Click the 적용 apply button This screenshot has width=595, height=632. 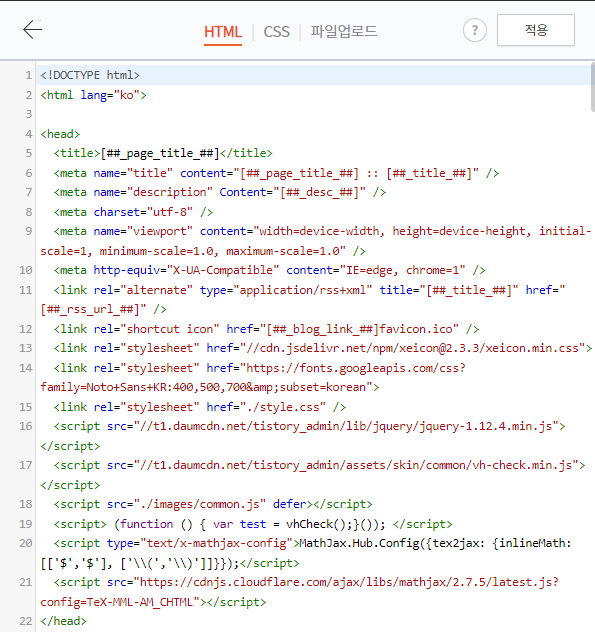coord(536,30)
